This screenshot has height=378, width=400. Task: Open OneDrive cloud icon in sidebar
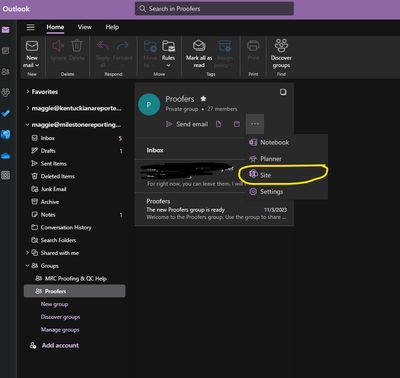tap(6, 155)
